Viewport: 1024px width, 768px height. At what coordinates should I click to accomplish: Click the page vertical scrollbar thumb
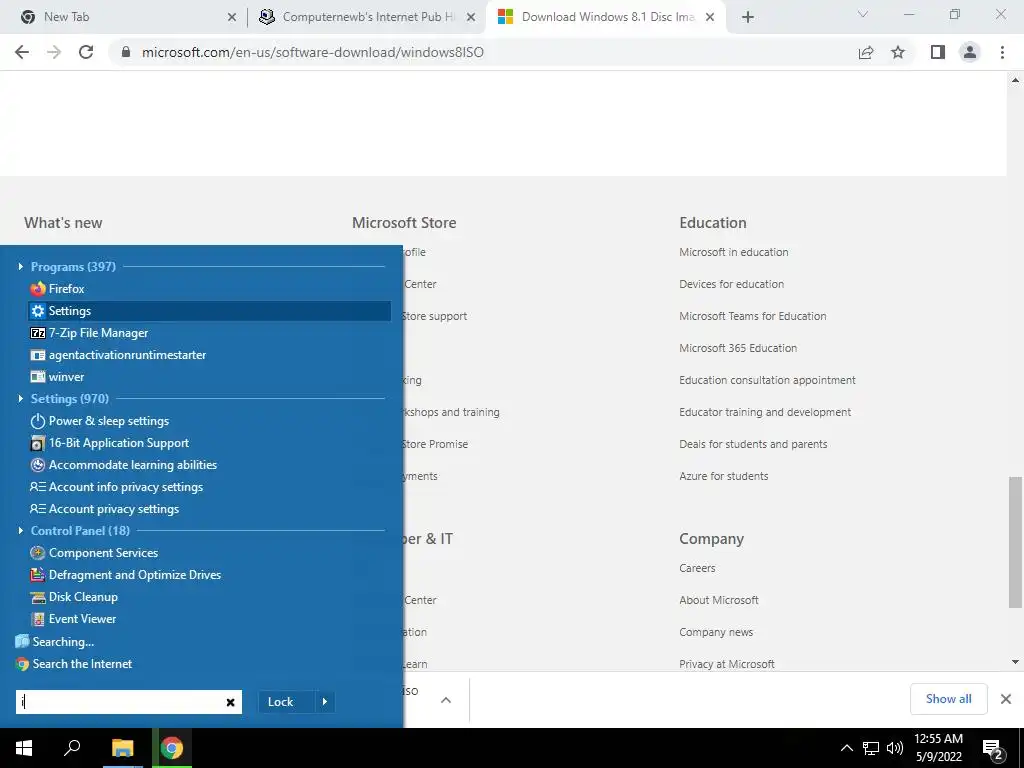[x=1015, y=542]
